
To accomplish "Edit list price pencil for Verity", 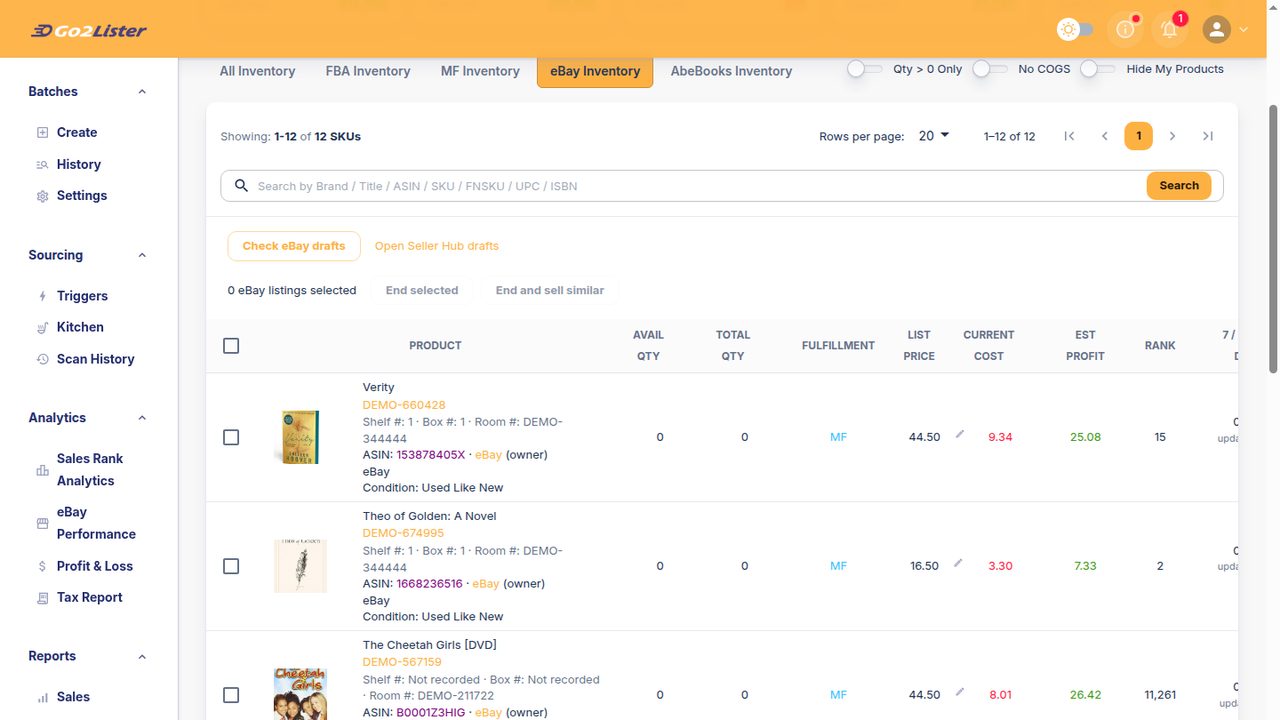I will tap(959, 434).
